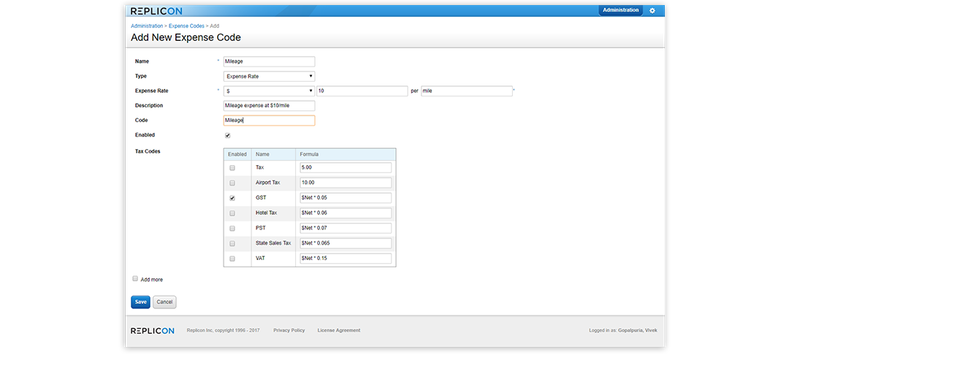Click the Name field containing Mileage

pos(269,61)
